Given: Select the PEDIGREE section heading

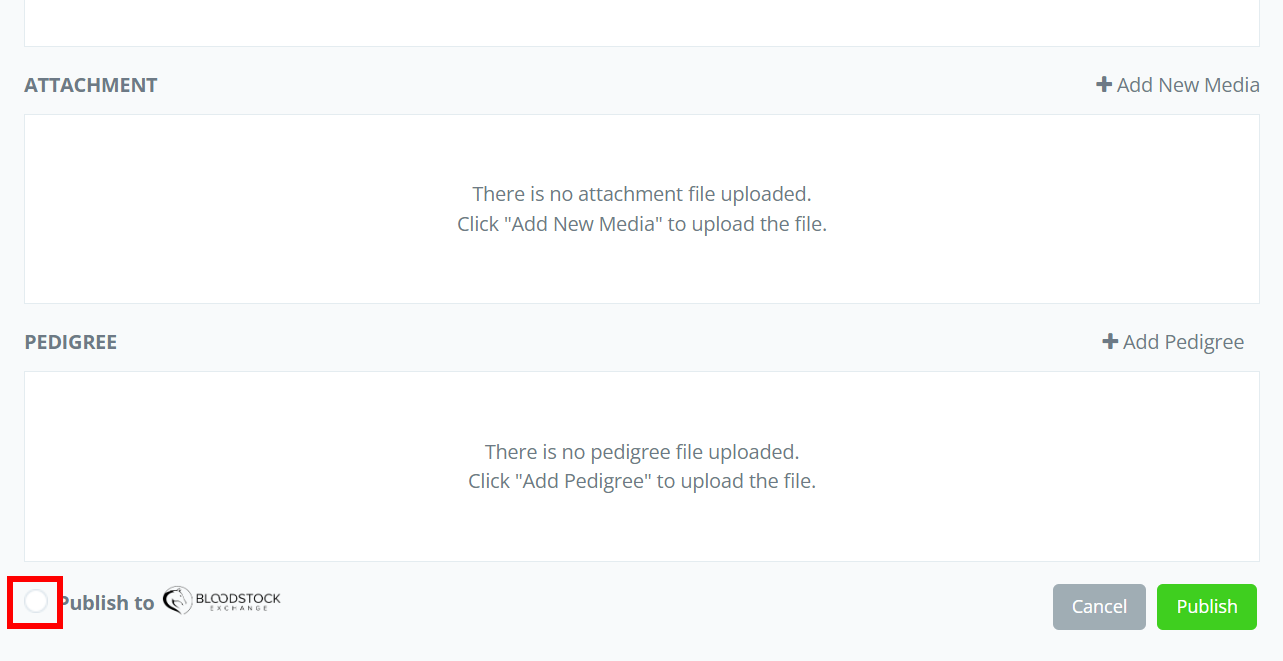Looking at the screenshot, I should click(71, 342).
